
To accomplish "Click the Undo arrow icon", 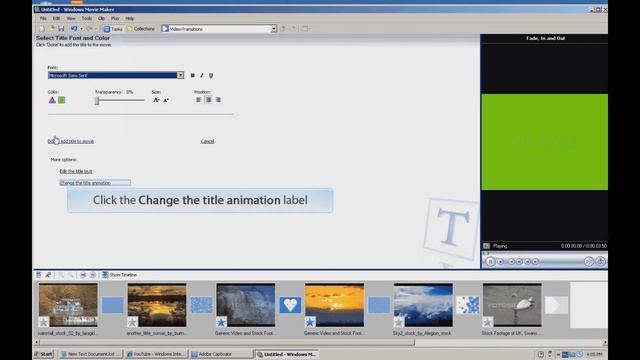I will 74,29.
